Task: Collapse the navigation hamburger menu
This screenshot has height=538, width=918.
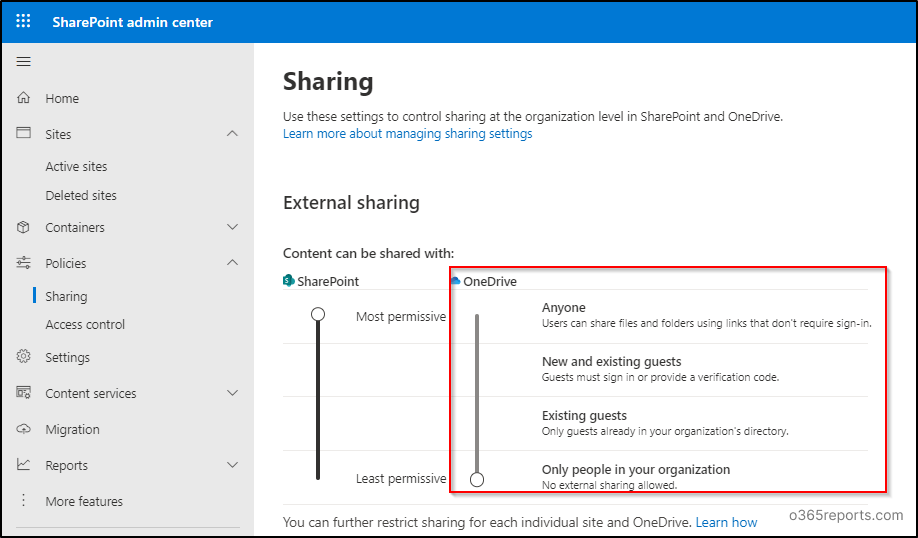Action: tap(23, 61)
